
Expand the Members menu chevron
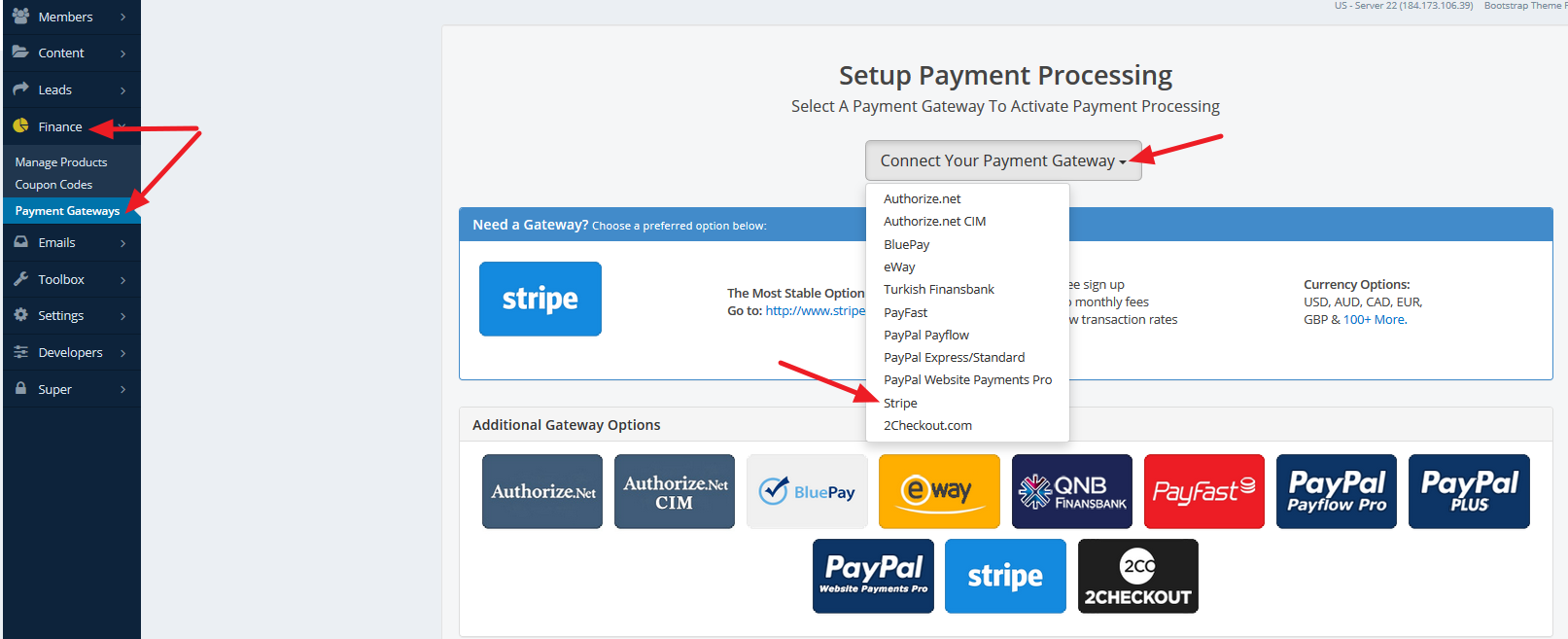[122, 17]
